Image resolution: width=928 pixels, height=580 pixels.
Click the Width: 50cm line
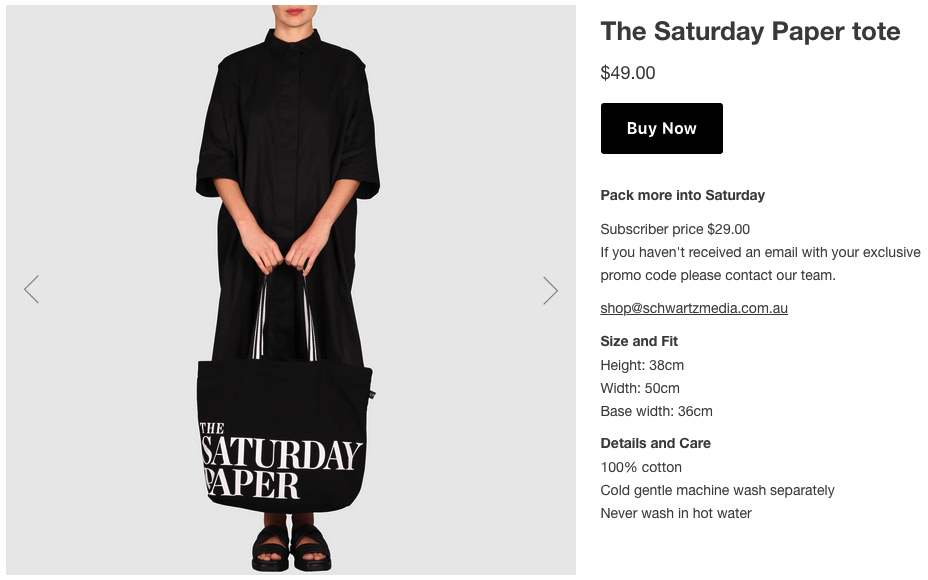tap(640, 388)
